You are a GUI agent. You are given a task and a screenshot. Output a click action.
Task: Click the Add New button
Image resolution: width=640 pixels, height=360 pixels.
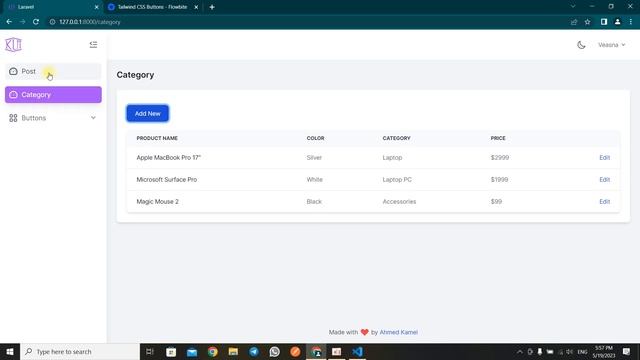(147, 113)
